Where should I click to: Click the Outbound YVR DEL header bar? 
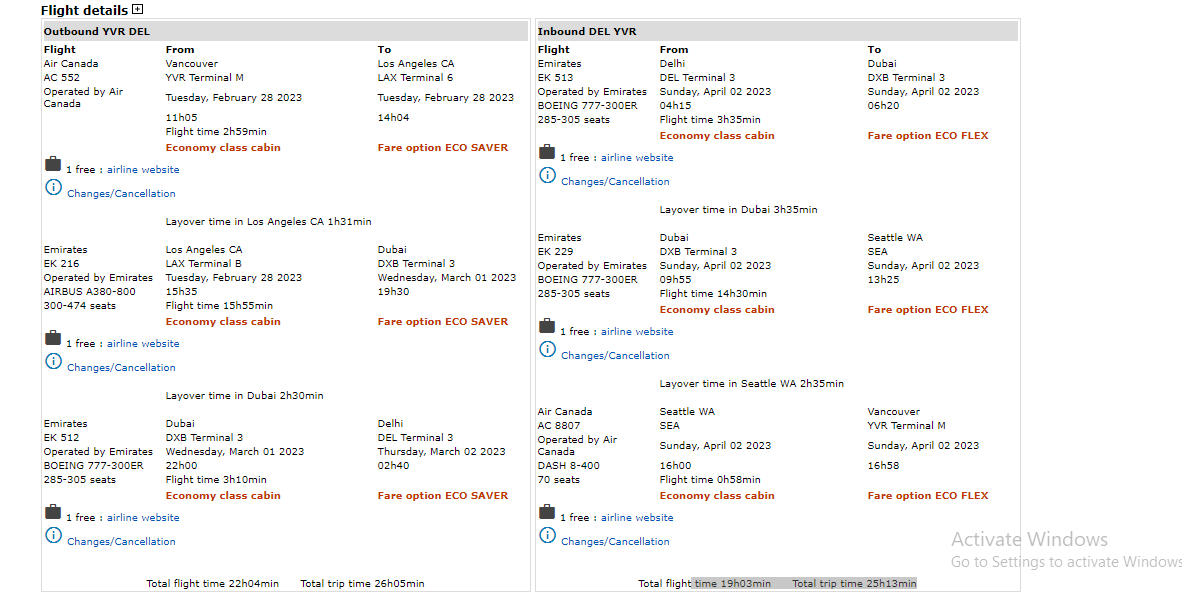point(285,32)
